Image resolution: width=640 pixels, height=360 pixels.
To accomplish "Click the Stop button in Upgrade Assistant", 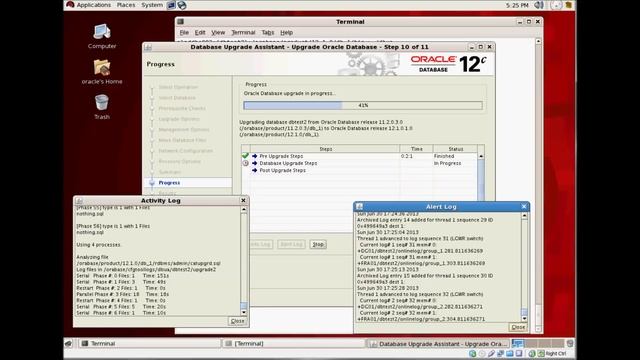I will point(318,244).
